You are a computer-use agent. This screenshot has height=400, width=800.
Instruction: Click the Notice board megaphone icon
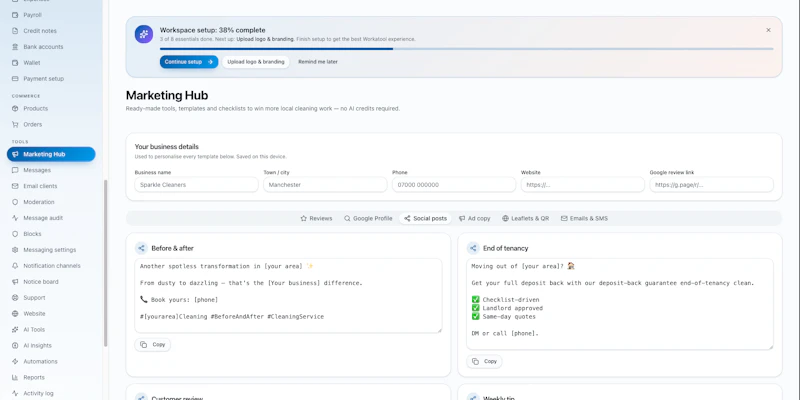pos(15,282)
